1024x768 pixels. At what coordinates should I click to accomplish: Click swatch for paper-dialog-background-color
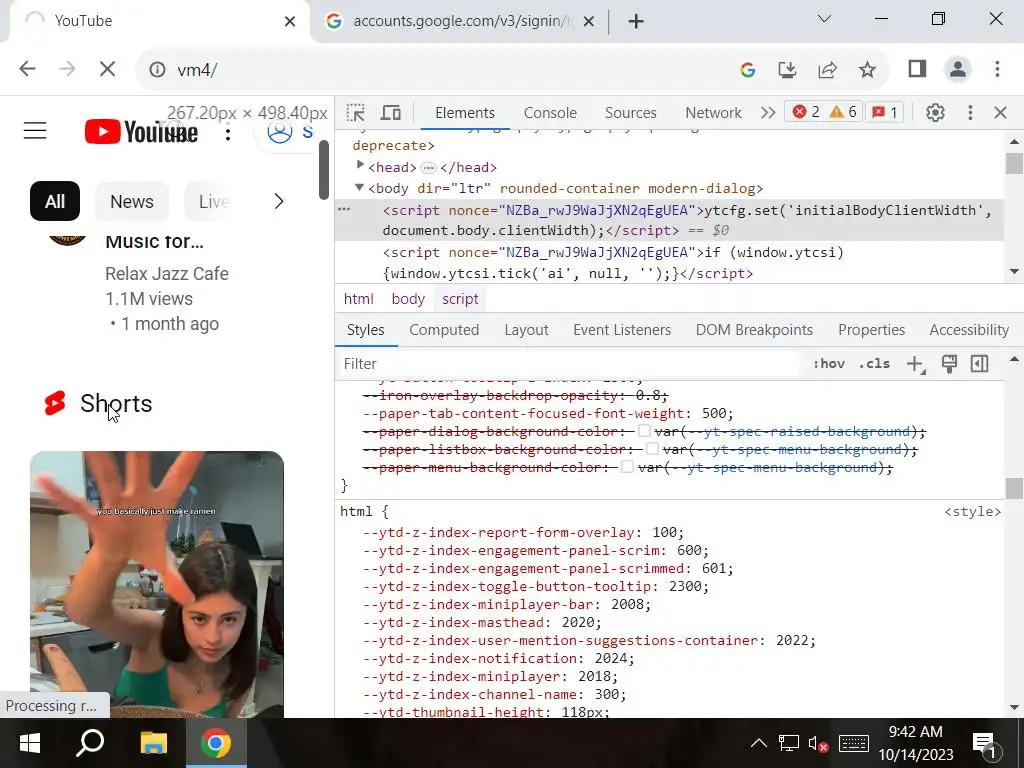coord(644,430)
